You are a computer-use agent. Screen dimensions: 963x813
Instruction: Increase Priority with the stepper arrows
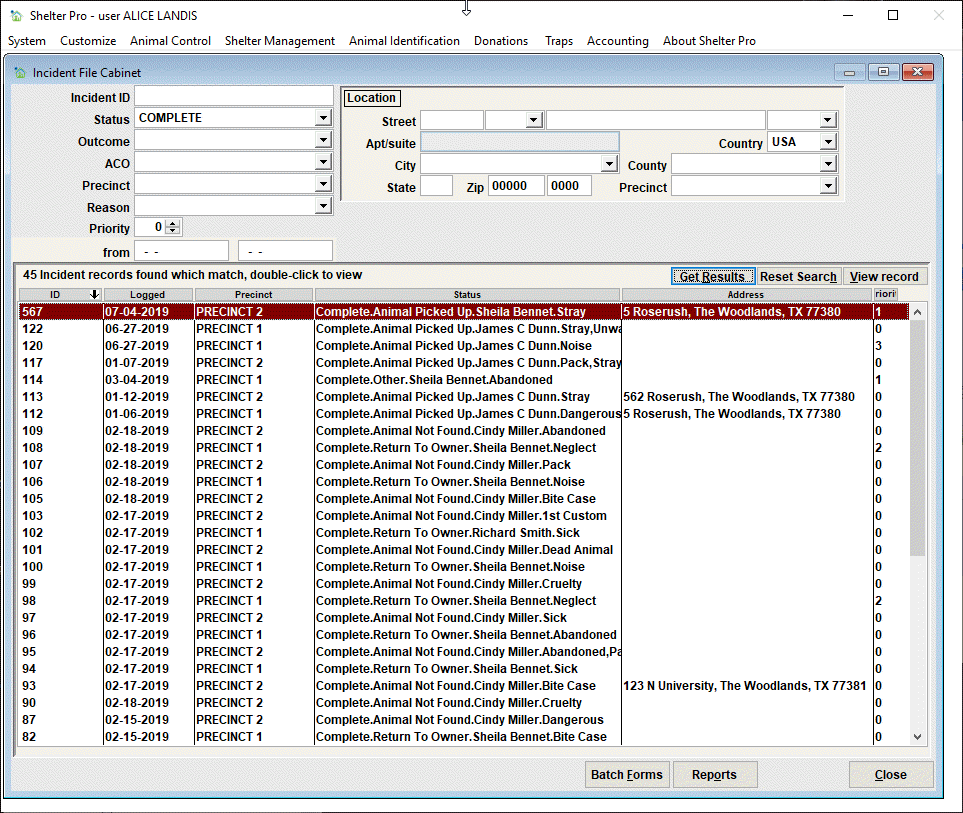[x=173, y=224]
